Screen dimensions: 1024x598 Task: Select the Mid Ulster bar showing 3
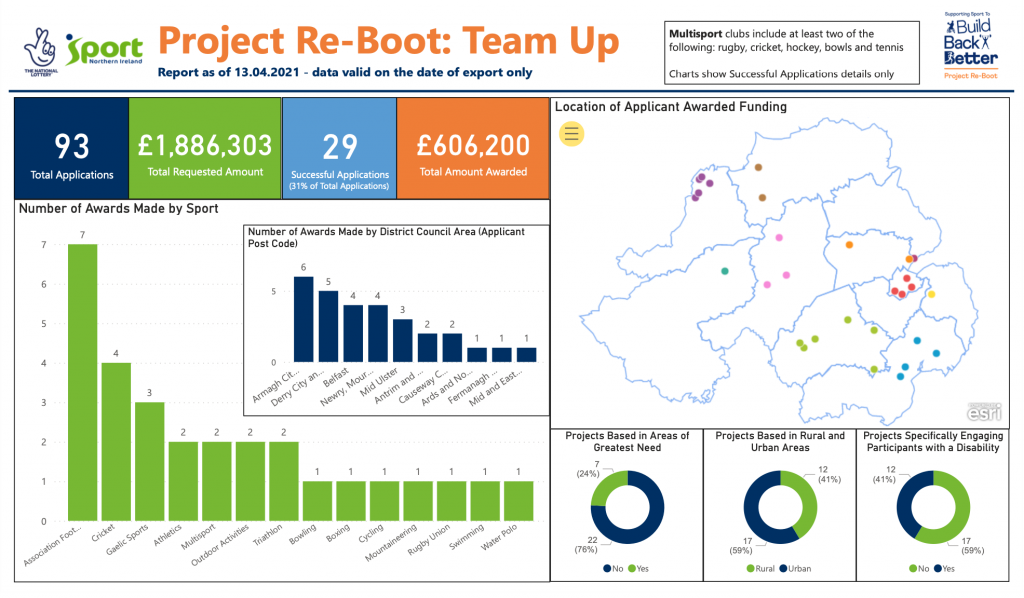click(x=402, y=341)
